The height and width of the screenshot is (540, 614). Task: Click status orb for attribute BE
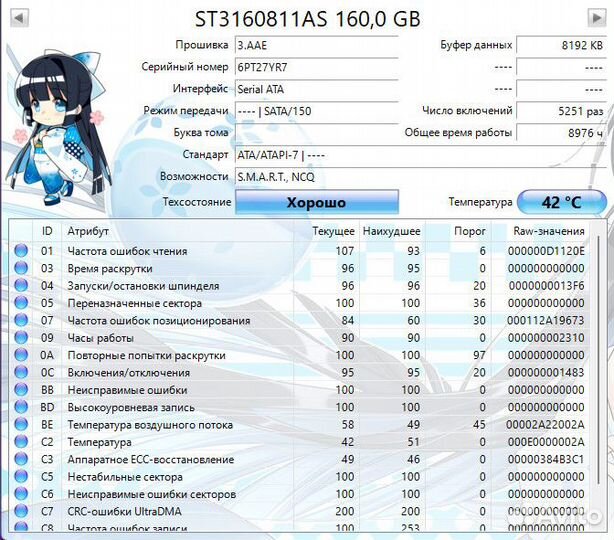point(21,424)
